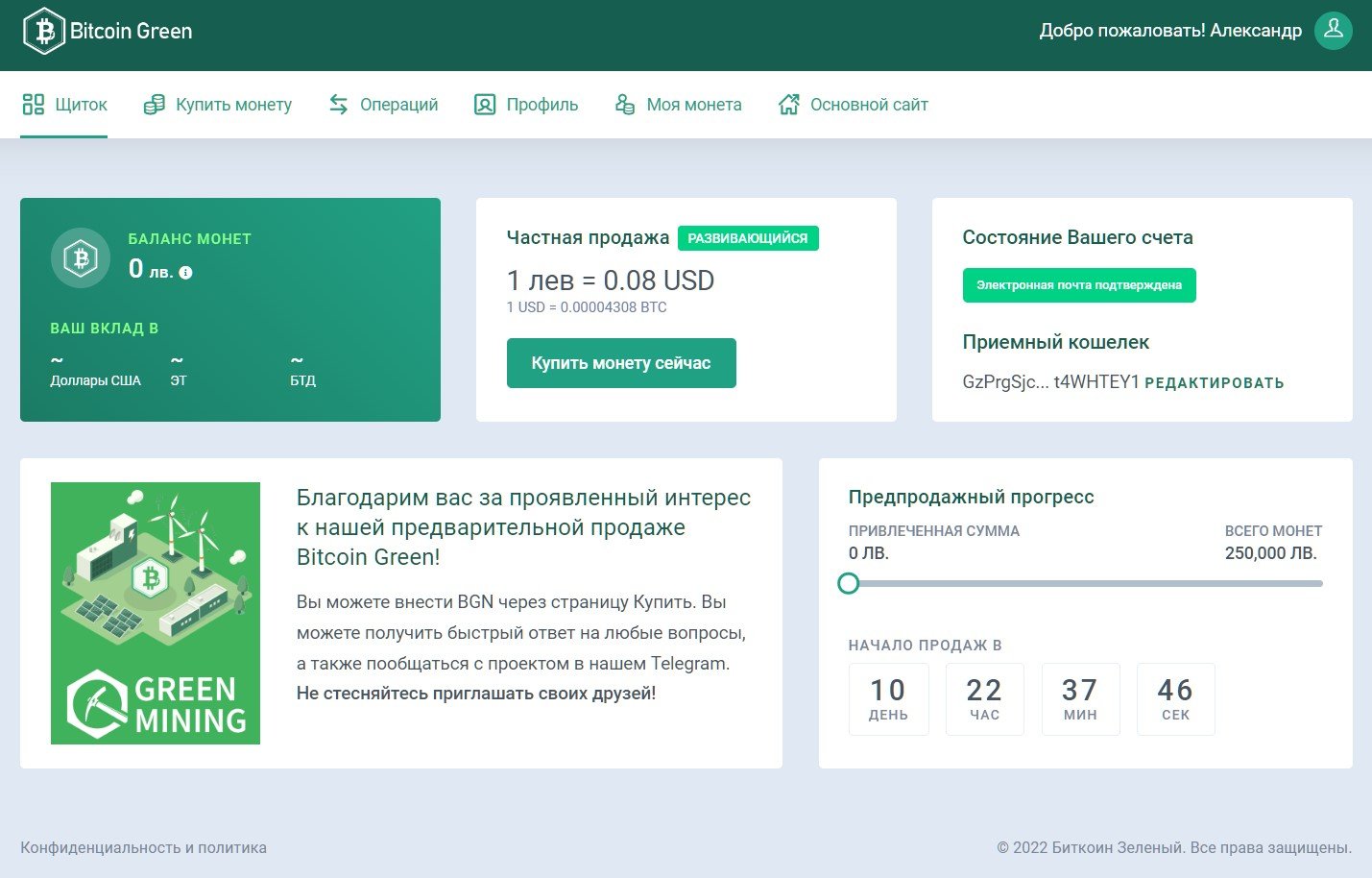Go to the Купить монету tab

click(217, 105)
